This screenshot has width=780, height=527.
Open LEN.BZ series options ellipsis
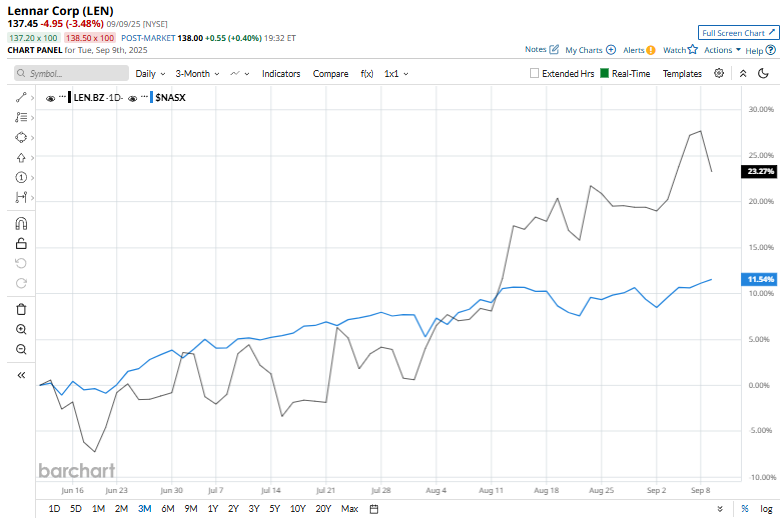pyautogui.click(x=62, y=96)
